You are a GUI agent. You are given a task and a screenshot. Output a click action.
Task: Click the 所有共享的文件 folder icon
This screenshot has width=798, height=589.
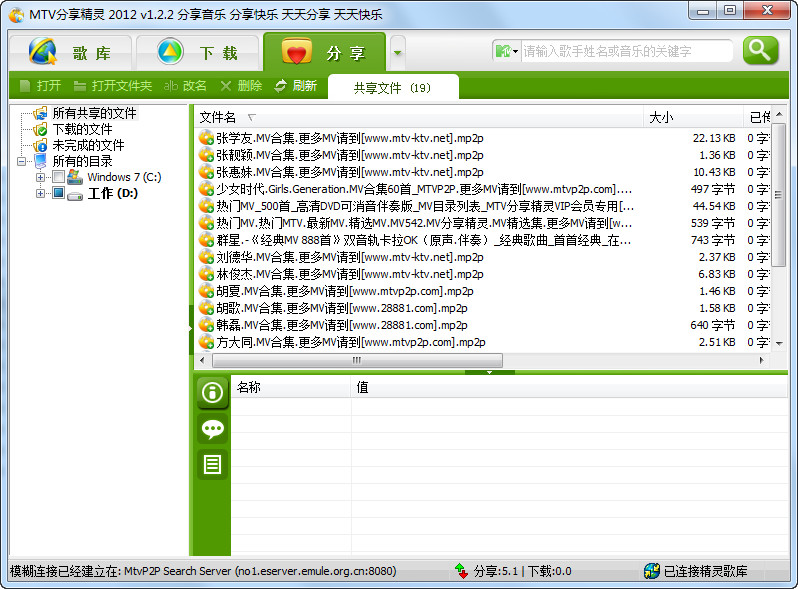click(40, 114)
